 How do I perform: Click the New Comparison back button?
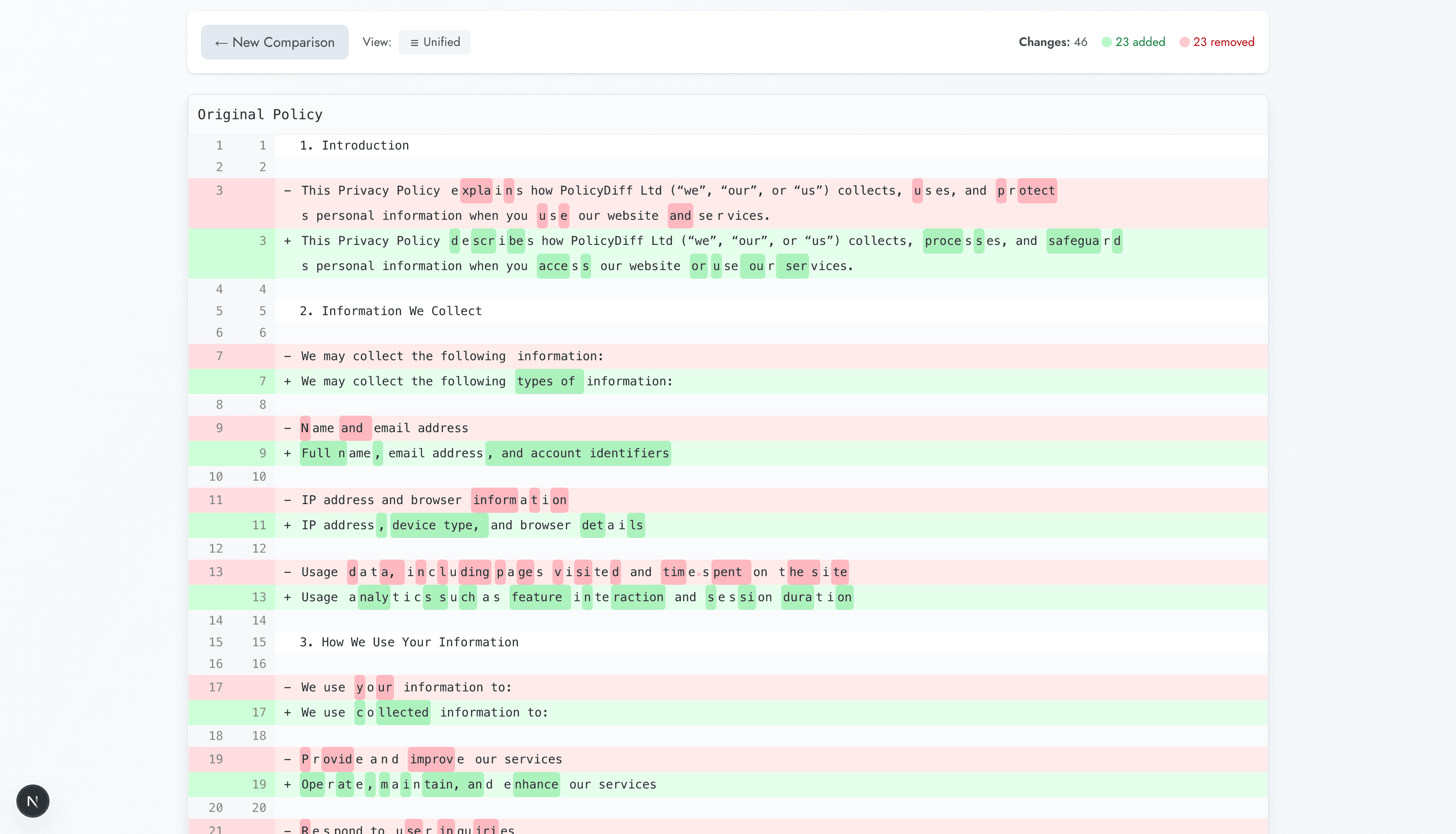coord(274,42)
